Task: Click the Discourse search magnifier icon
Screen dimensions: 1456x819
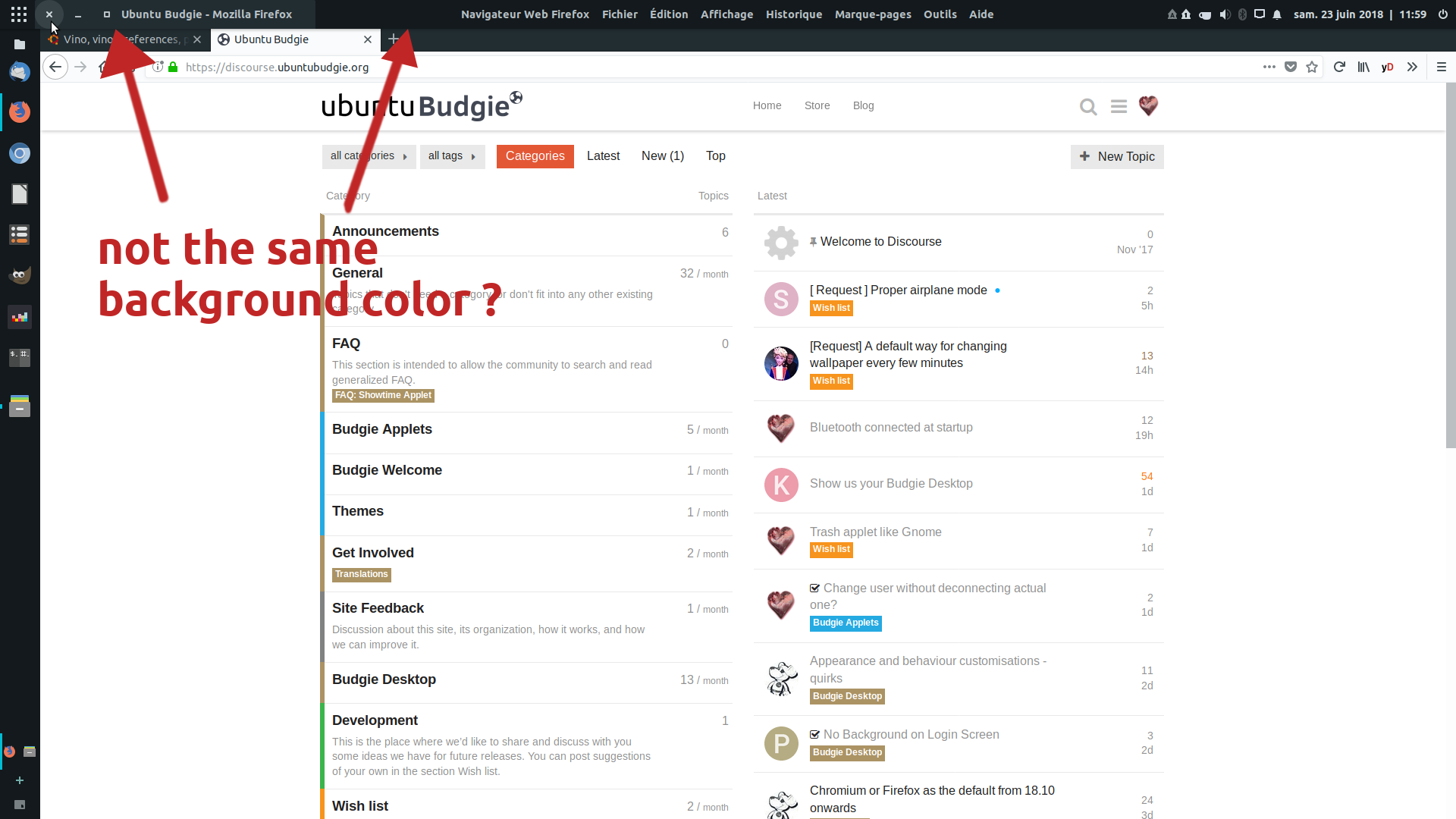Action: coord(1088,107)
